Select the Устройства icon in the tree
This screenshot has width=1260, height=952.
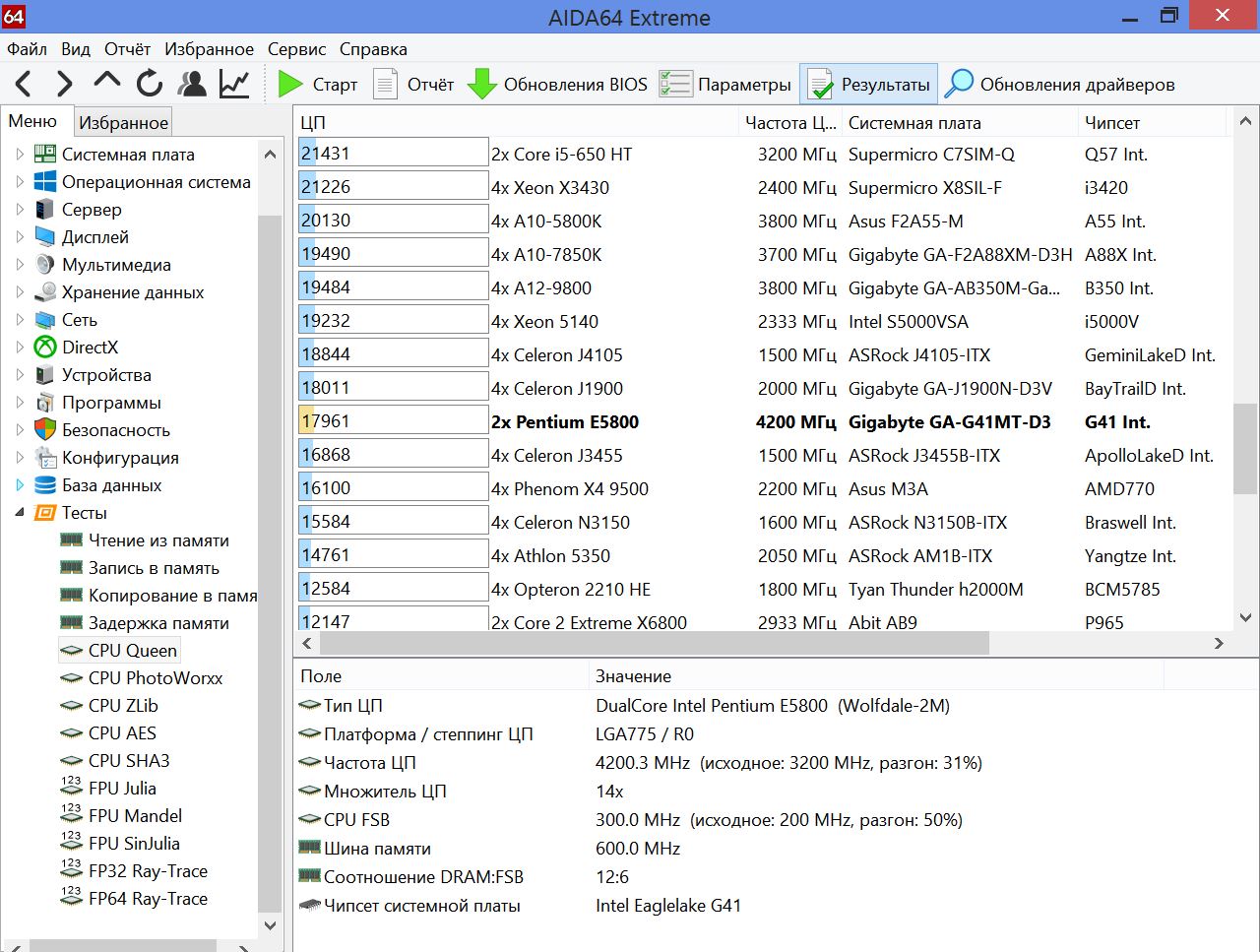pos(45,375)
